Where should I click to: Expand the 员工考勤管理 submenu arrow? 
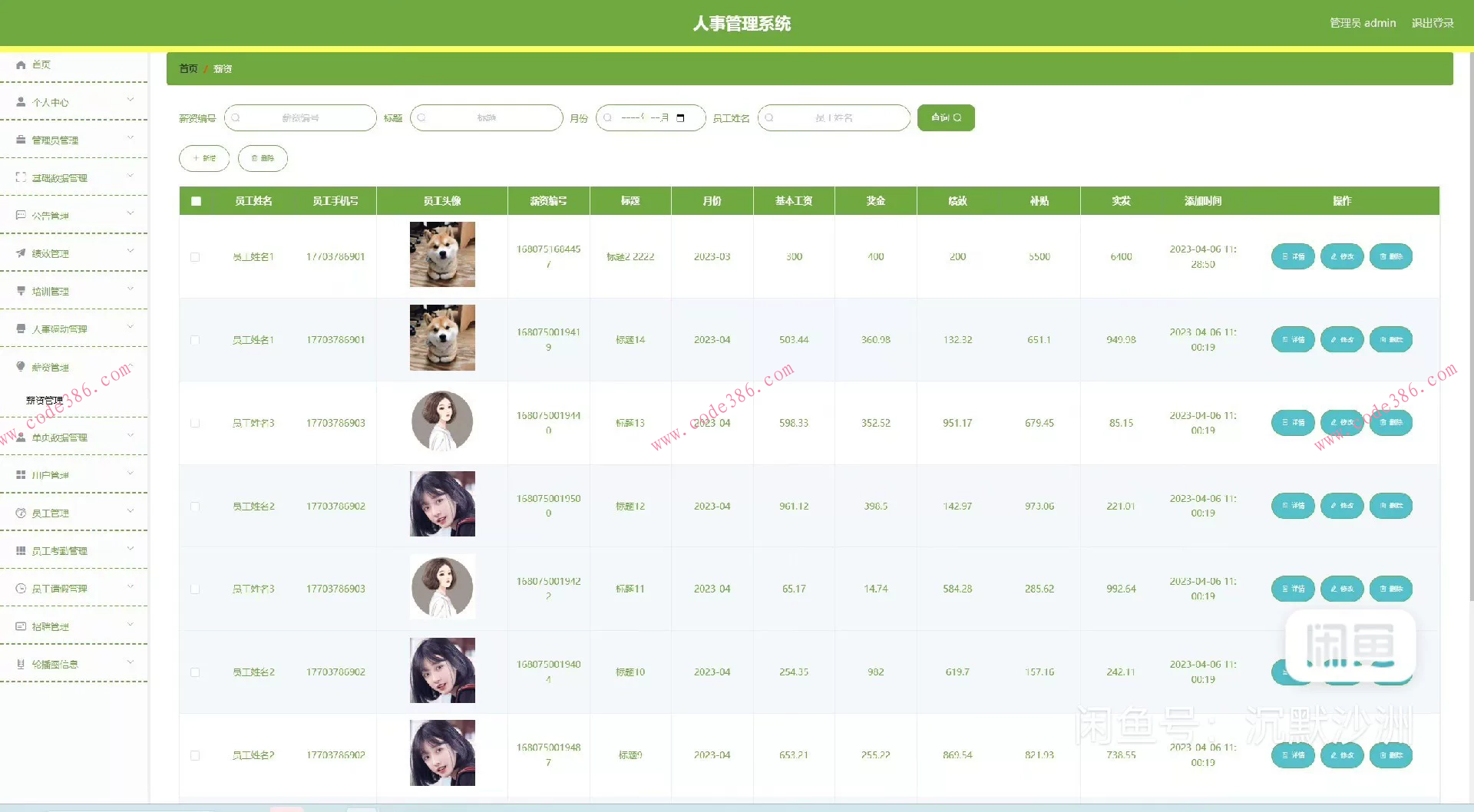coord(131,549)
